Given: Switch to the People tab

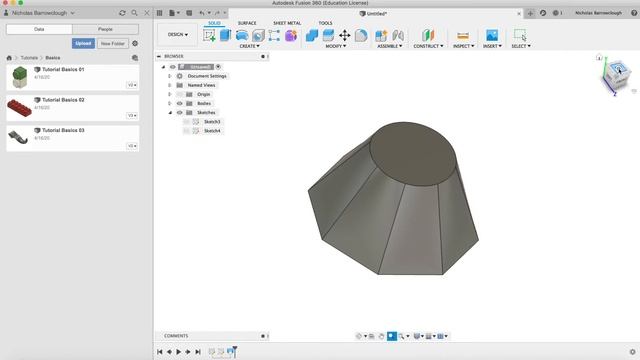Looking at the screenshot, I should (x=105, y=29).
